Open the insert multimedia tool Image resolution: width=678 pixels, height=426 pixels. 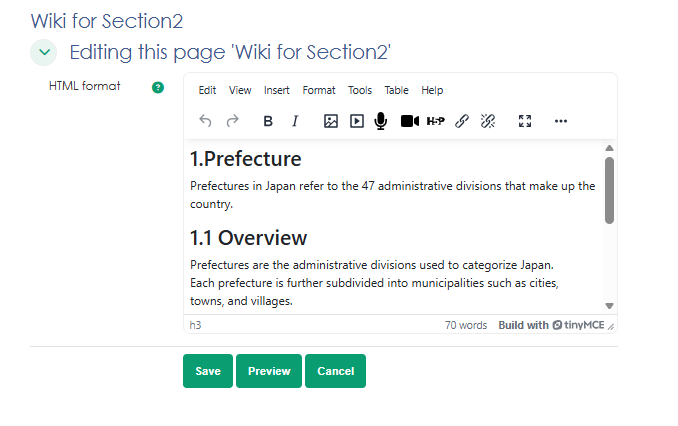coord(357,121)
